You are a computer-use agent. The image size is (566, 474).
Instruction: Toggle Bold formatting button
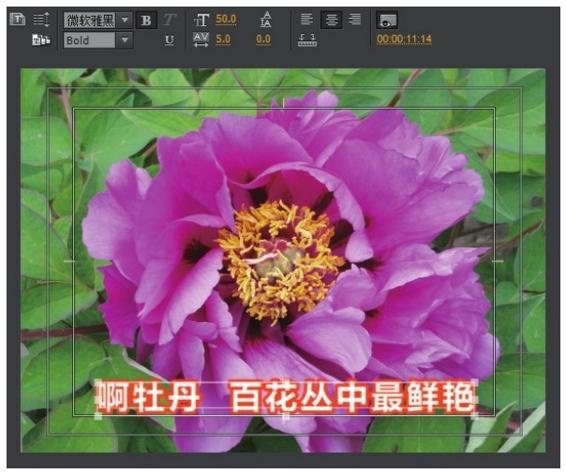point(146,20)
